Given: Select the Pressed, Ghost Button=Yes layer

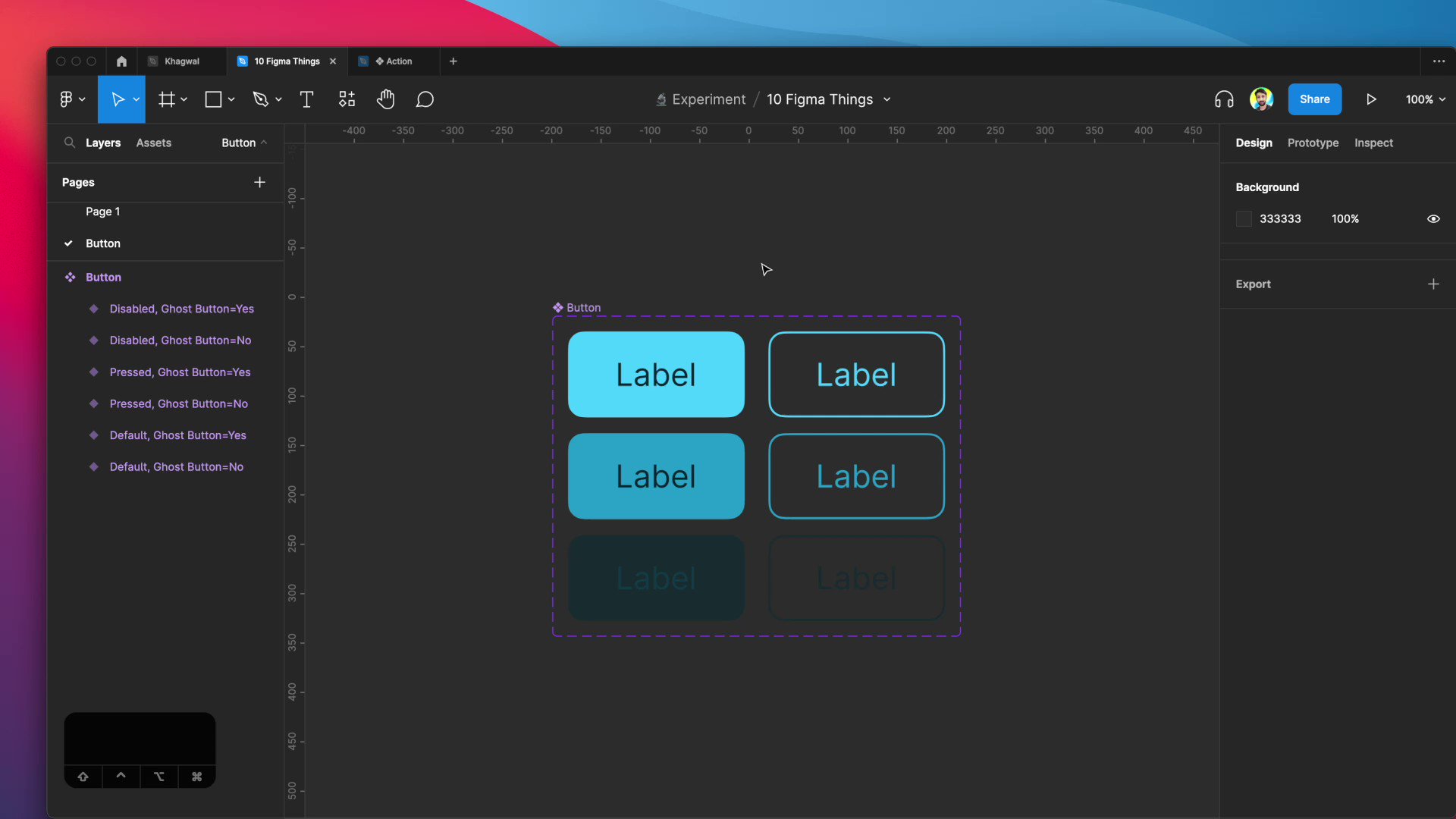Looking at the screenshot, I should [x=180, y=372].
